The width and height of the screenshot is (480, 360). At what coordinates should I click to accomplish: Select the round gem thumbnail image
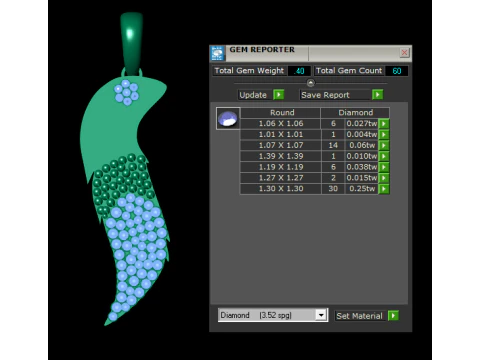228,119
